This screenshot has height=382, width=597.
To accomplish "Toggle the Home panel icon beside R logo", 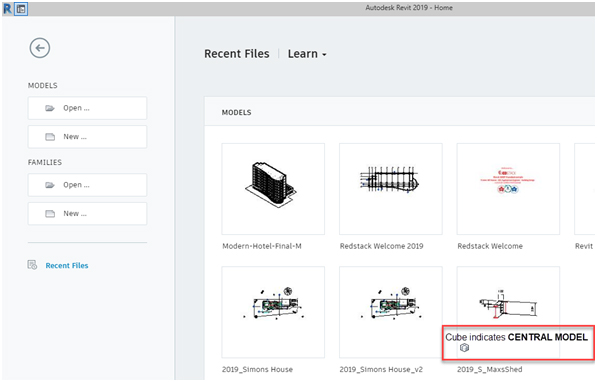I will point(21,9).
